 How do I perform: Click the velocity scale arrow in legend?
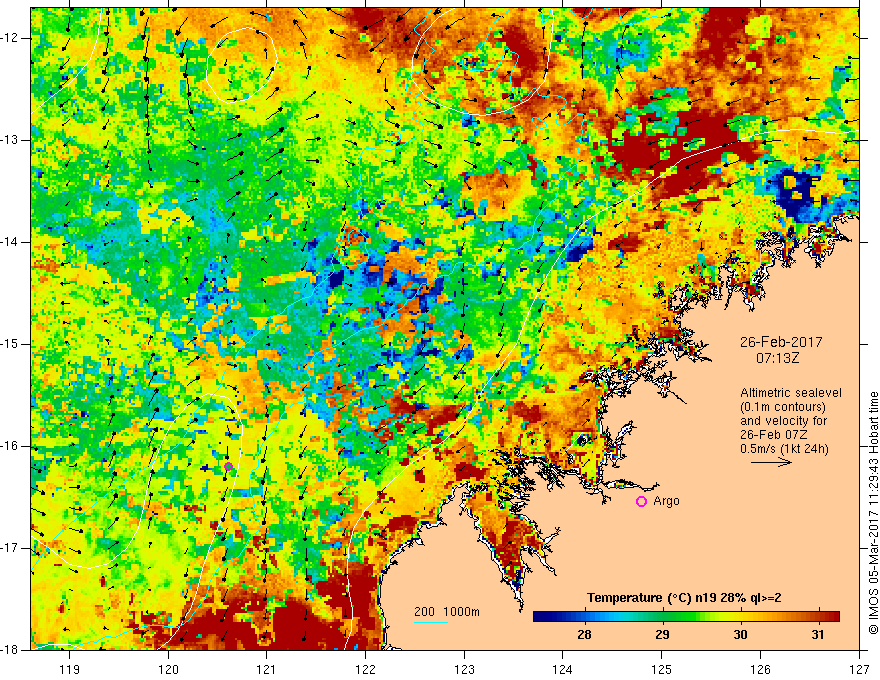(x=771, y=462)
